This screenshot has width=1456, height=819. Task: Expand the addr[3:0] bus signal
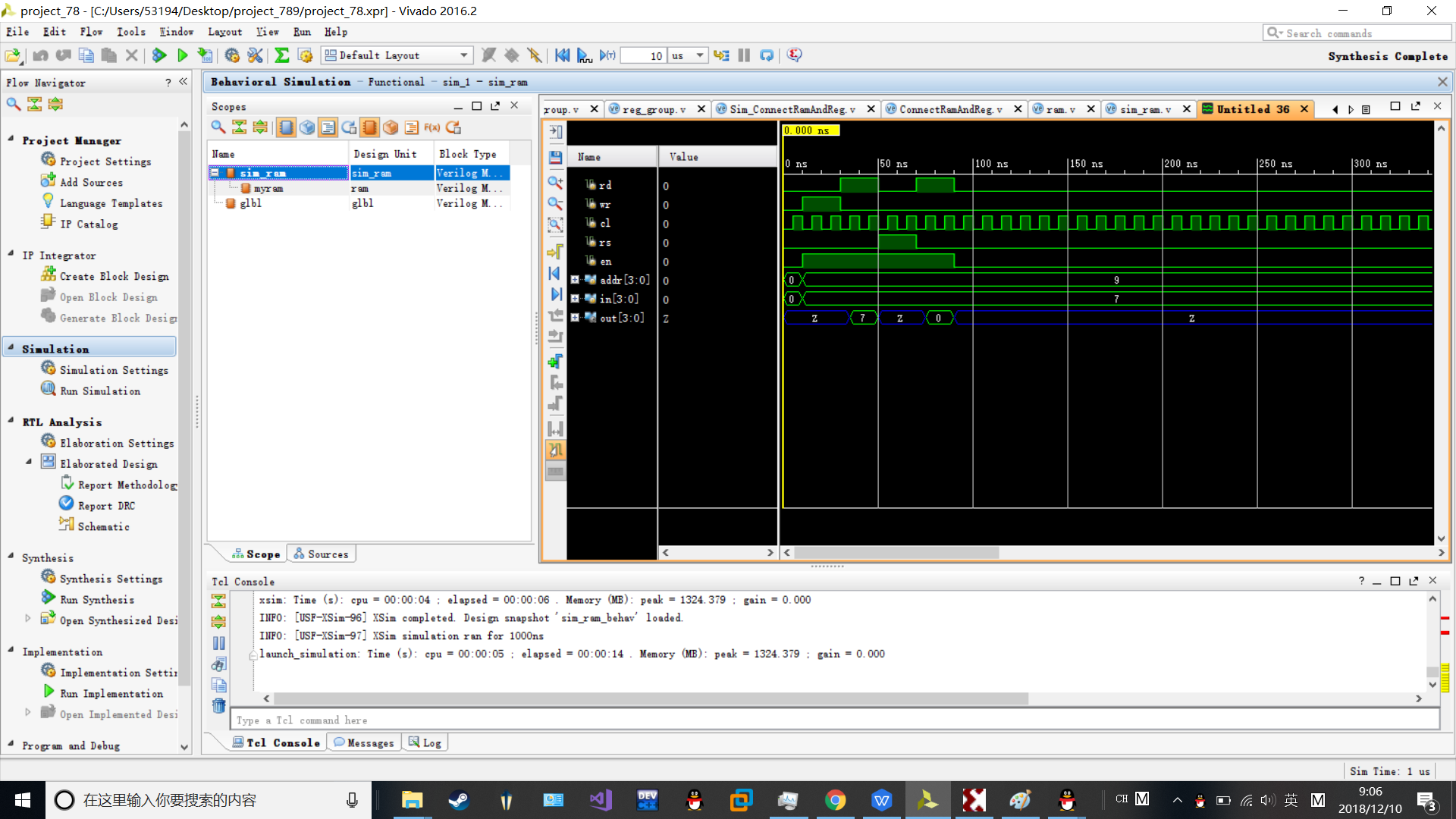pos(575,280)
